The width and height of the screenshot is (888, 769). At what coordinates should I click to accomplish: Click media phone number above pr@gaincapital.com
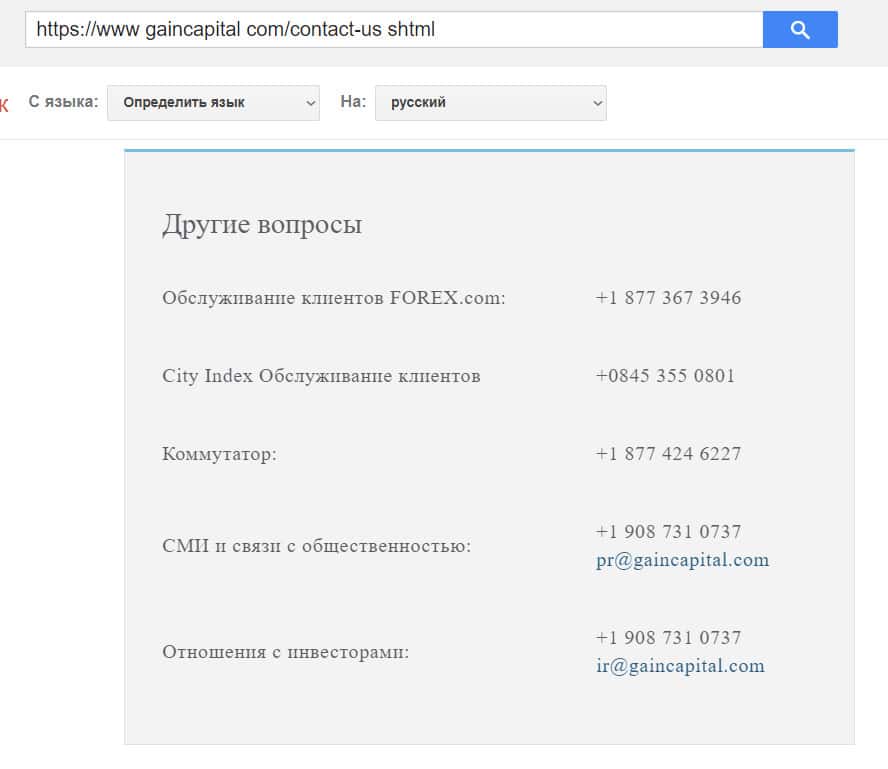(668, 532)
